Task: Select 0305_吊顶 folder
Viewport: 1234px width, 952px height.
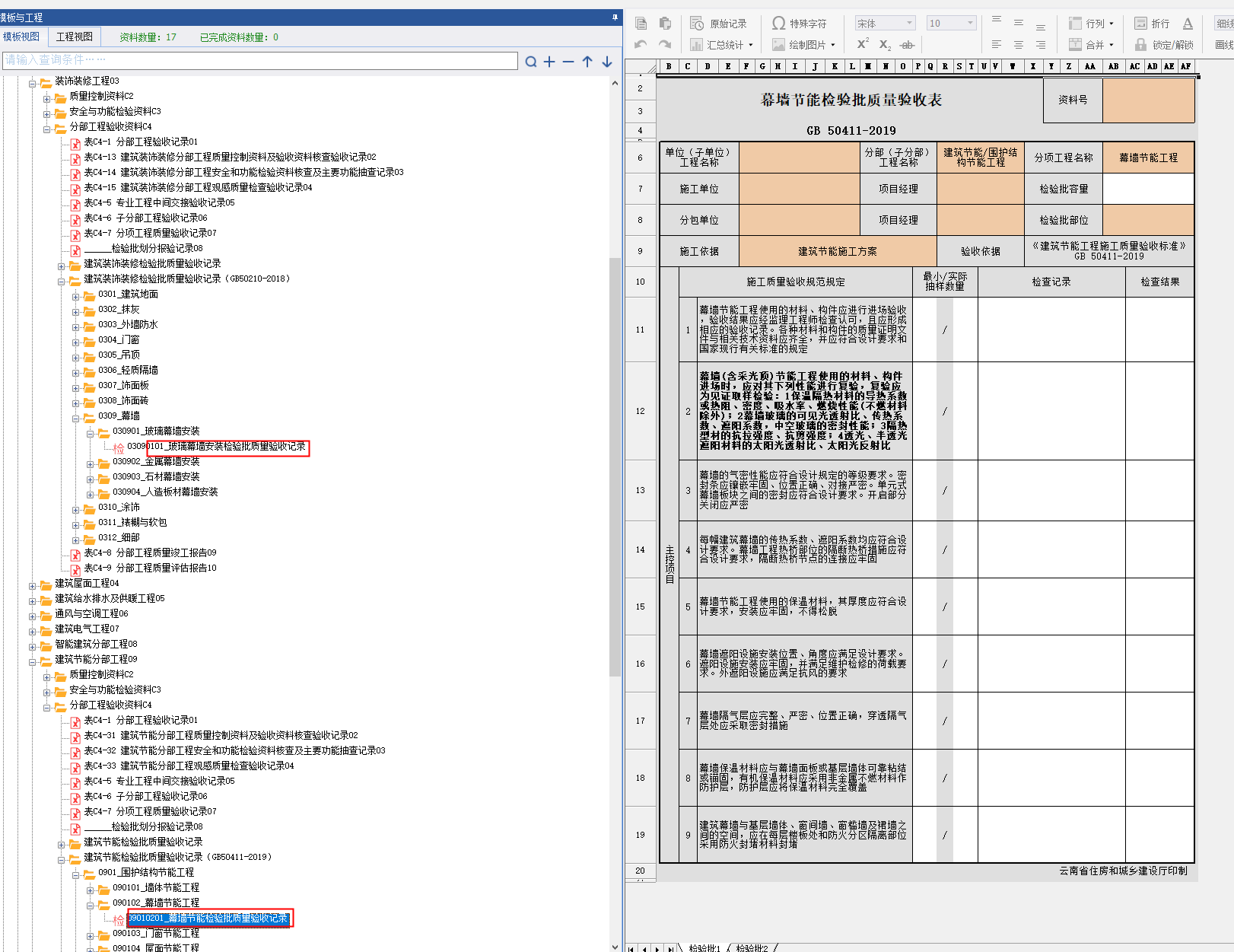Action: click(119, 355)
